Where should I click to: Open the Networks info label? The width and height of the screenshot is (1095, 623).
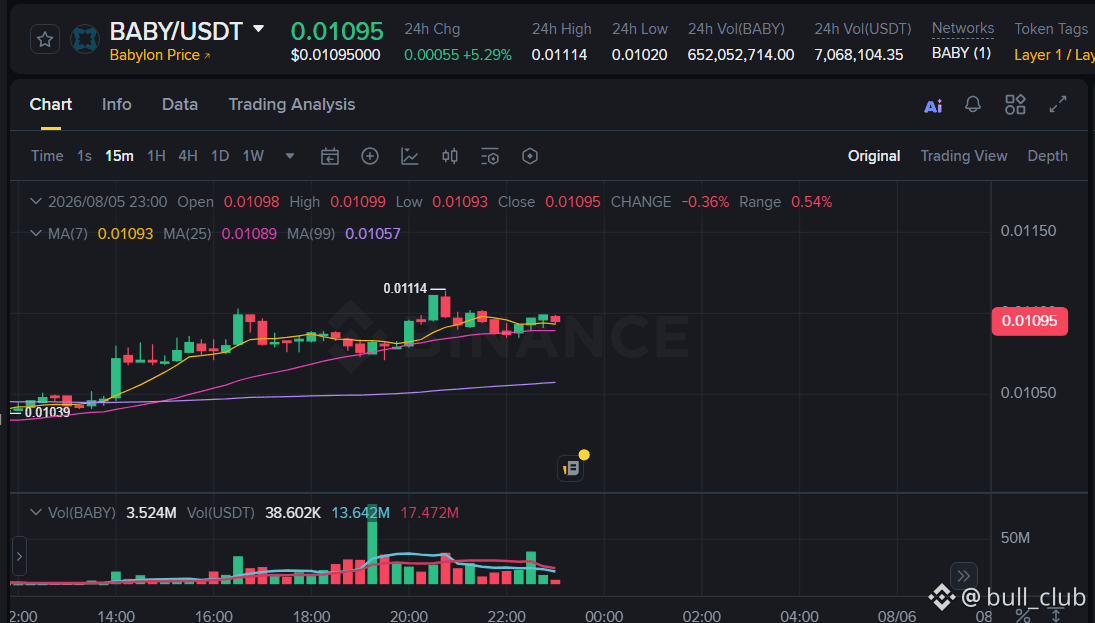[962, 29]
